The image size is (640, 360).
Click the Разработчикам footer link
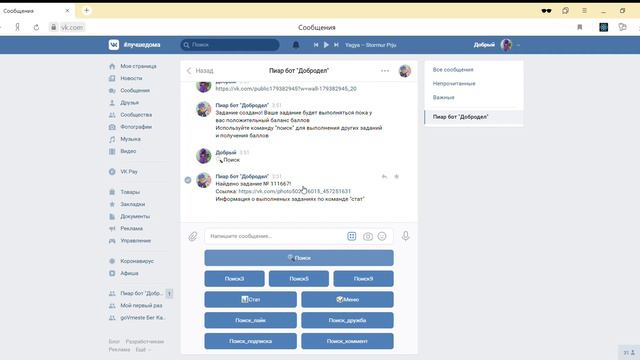point(144,342)
